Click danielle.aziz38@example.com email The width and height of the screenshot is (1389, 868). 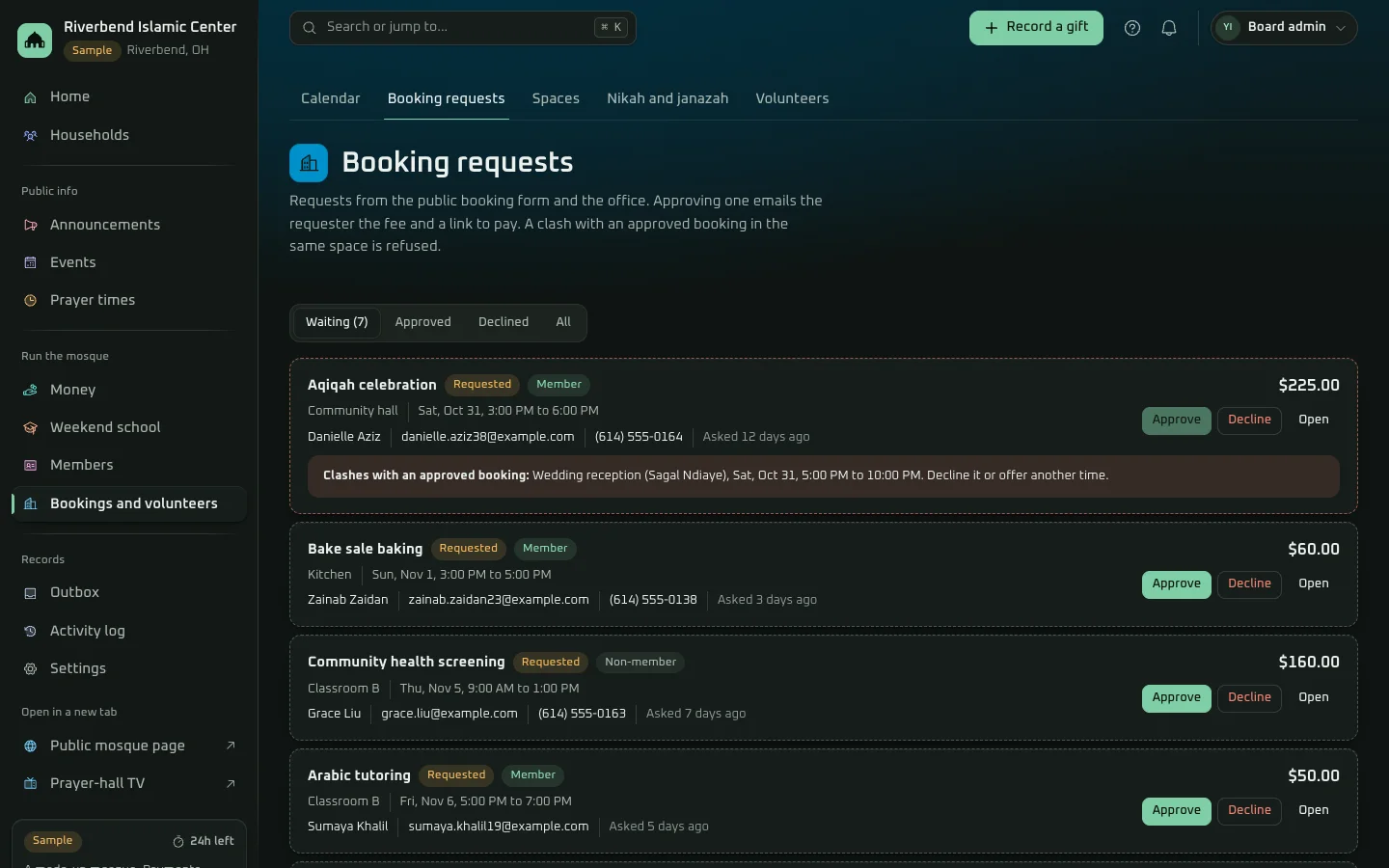[x=487, y=437]
